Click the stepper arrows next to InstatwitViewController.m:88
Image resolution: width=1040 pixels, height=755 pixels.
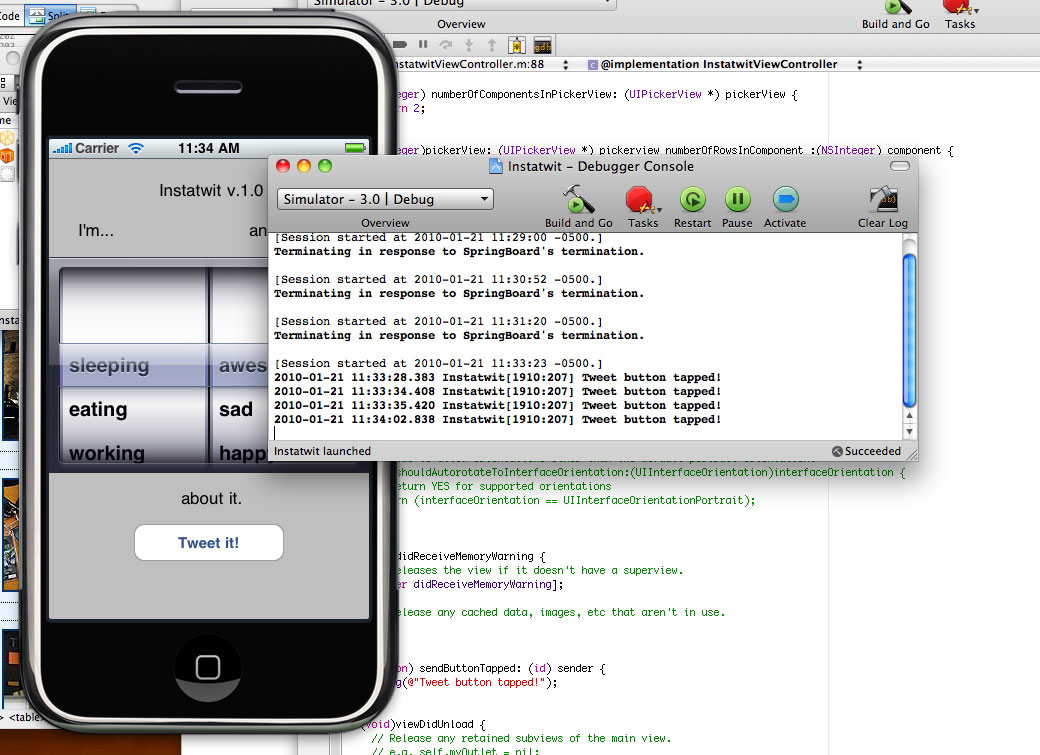pyautogui.click(x=566, y=64)
